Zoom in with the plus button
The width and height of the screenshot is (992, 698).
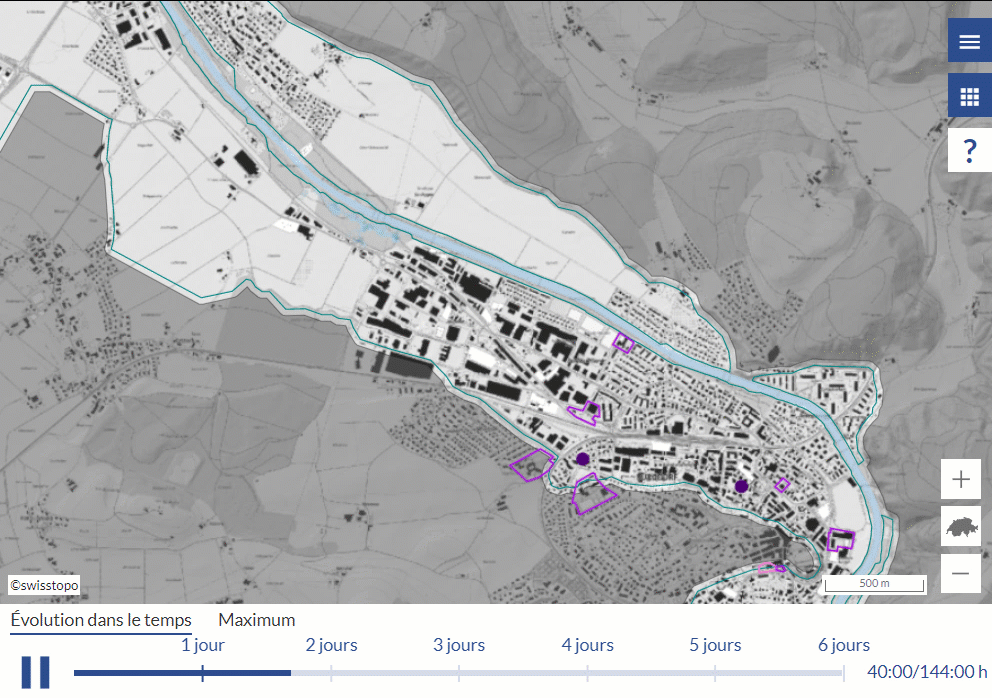click(961, 479)
